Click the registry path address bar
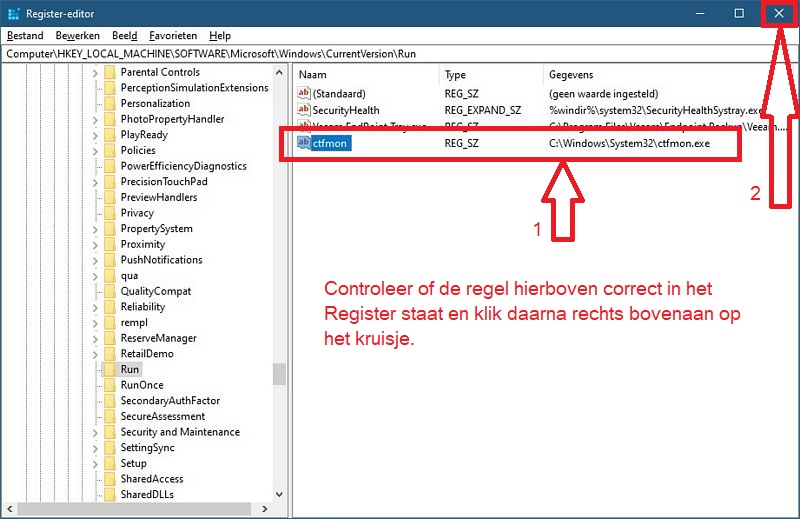800x519 pixels. click(x=400, y=54)
